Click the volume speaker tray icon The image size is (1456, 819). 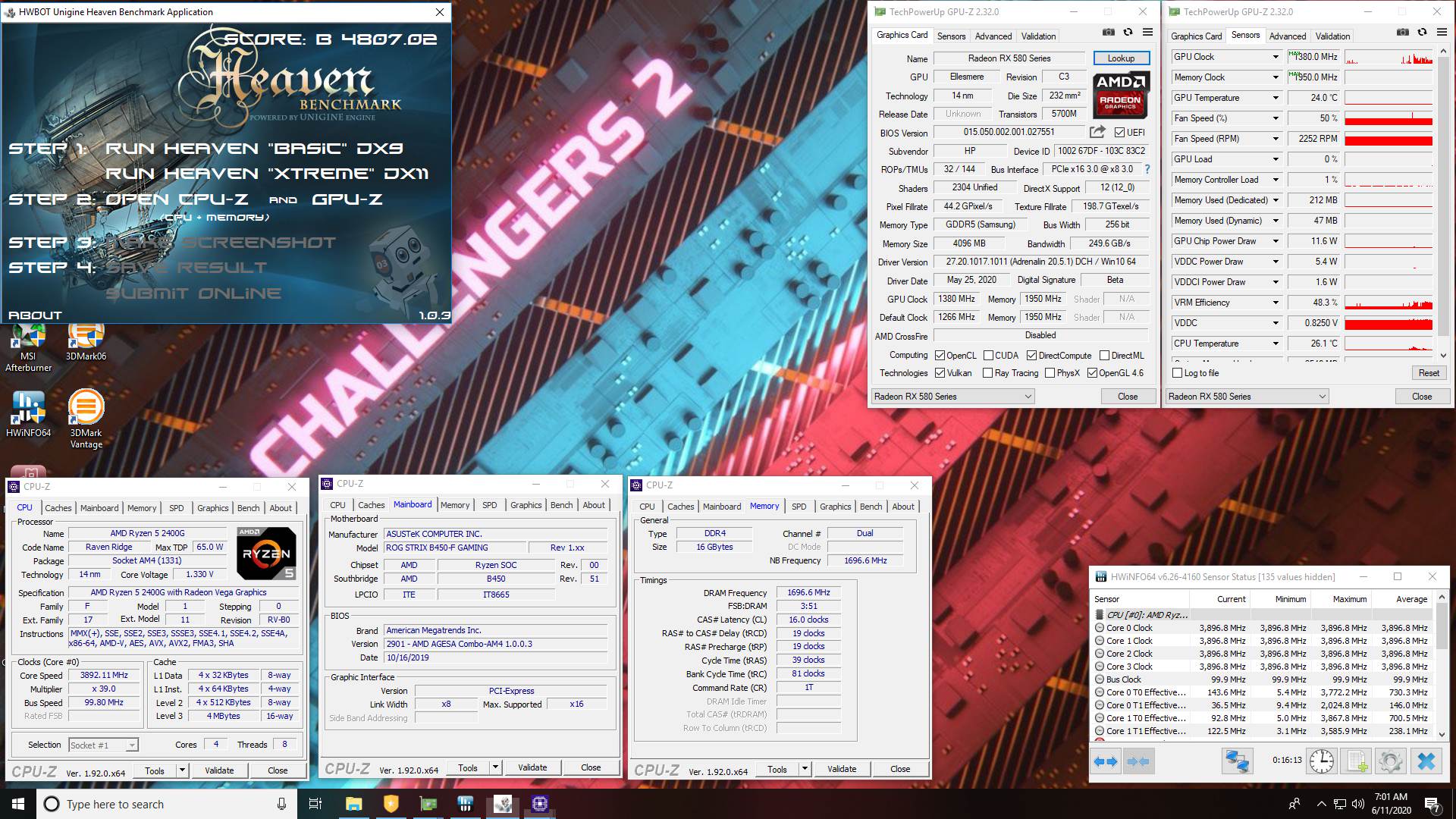[1357, 805]
